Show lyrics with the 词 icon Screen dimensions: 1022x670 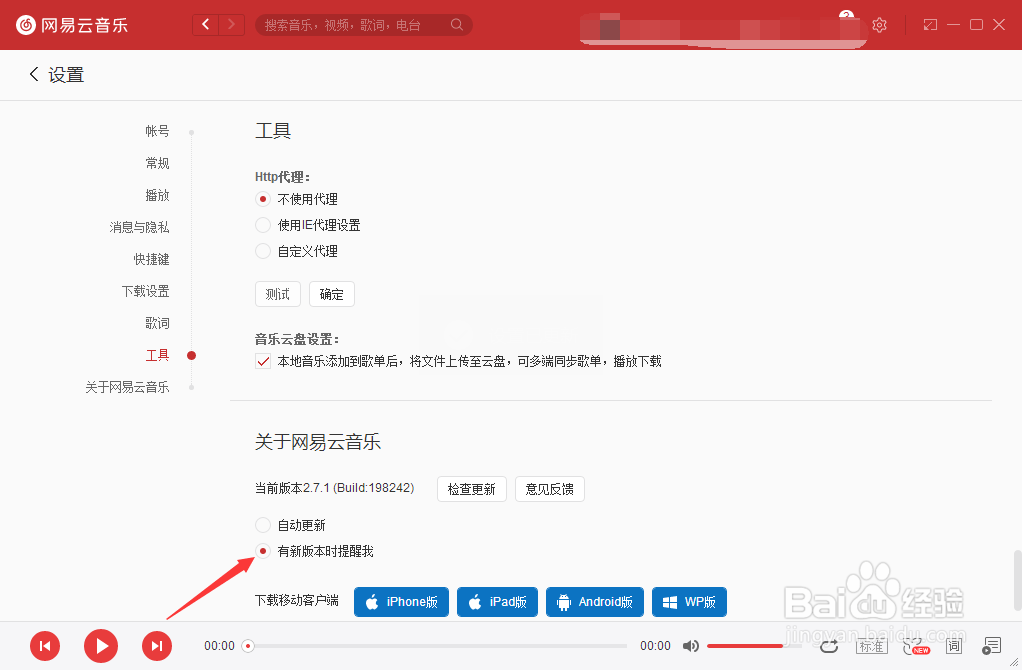coord(954,646)
